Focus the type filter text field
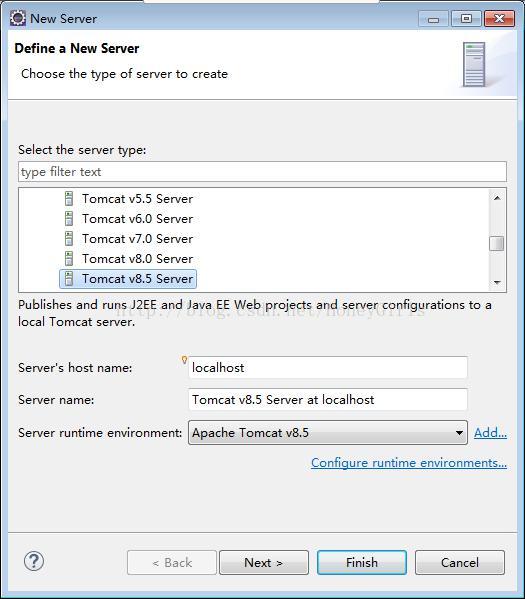The height and width of the screenshot is (599, 525). [262, 172]
